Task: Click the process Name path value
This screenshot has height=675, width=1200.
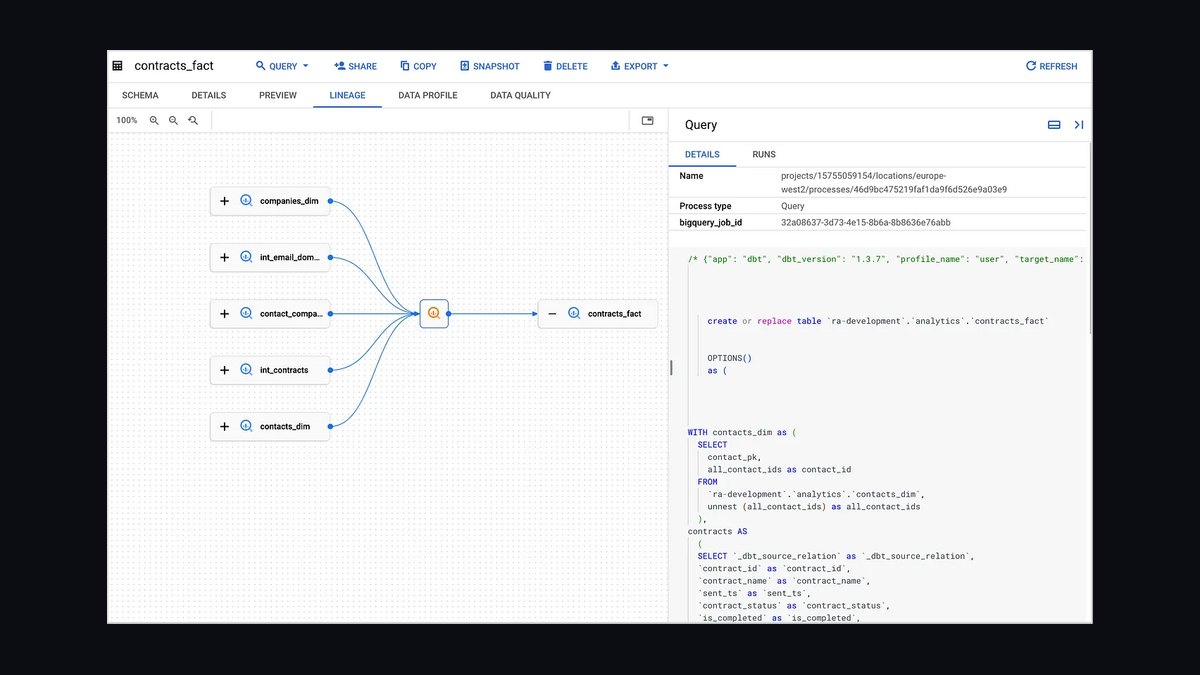Action: pyautogui.click(x=894, y=182)
